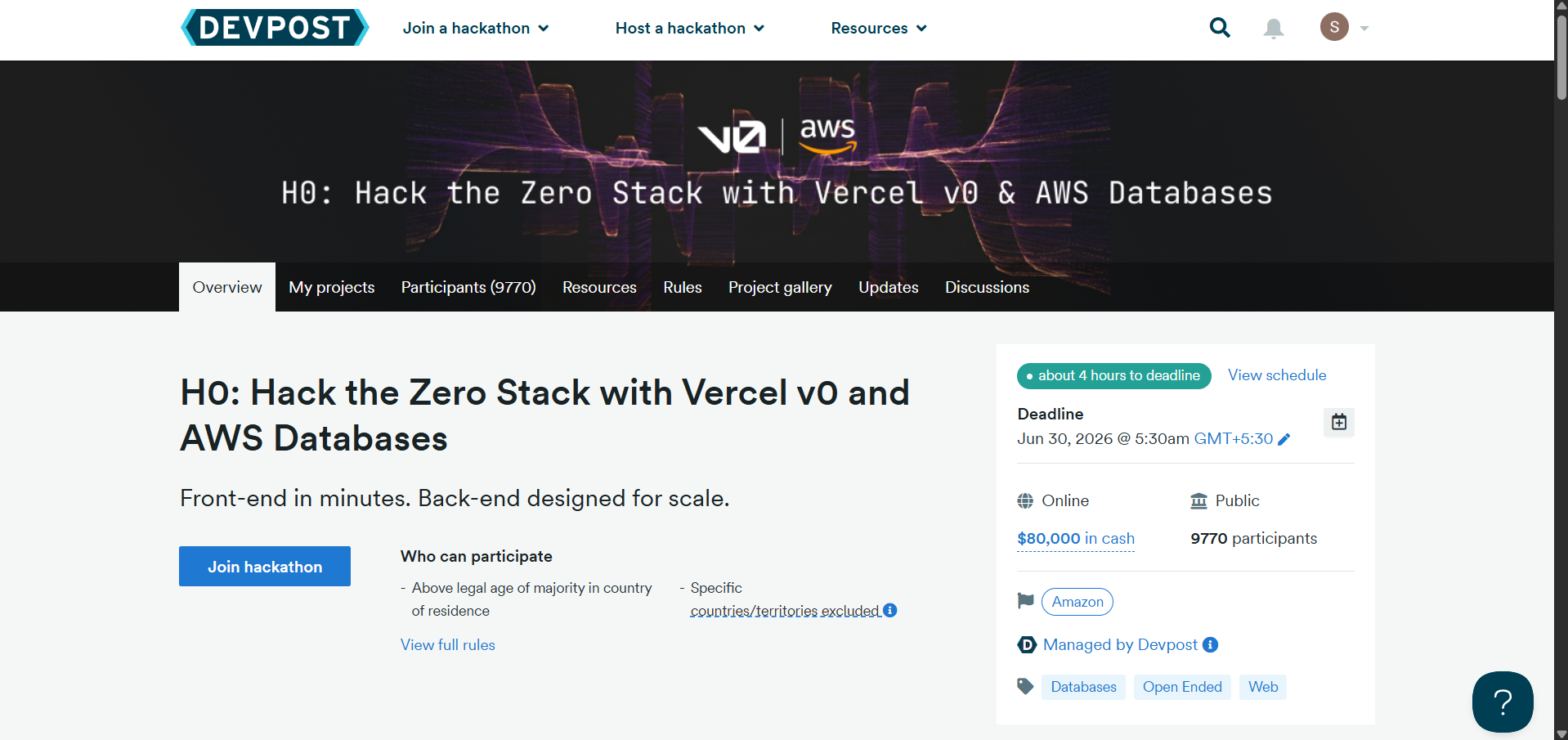This screenshot has height=740, width=1568.
Task: Click the 9770 participants count
Action: click(1253, 538)
